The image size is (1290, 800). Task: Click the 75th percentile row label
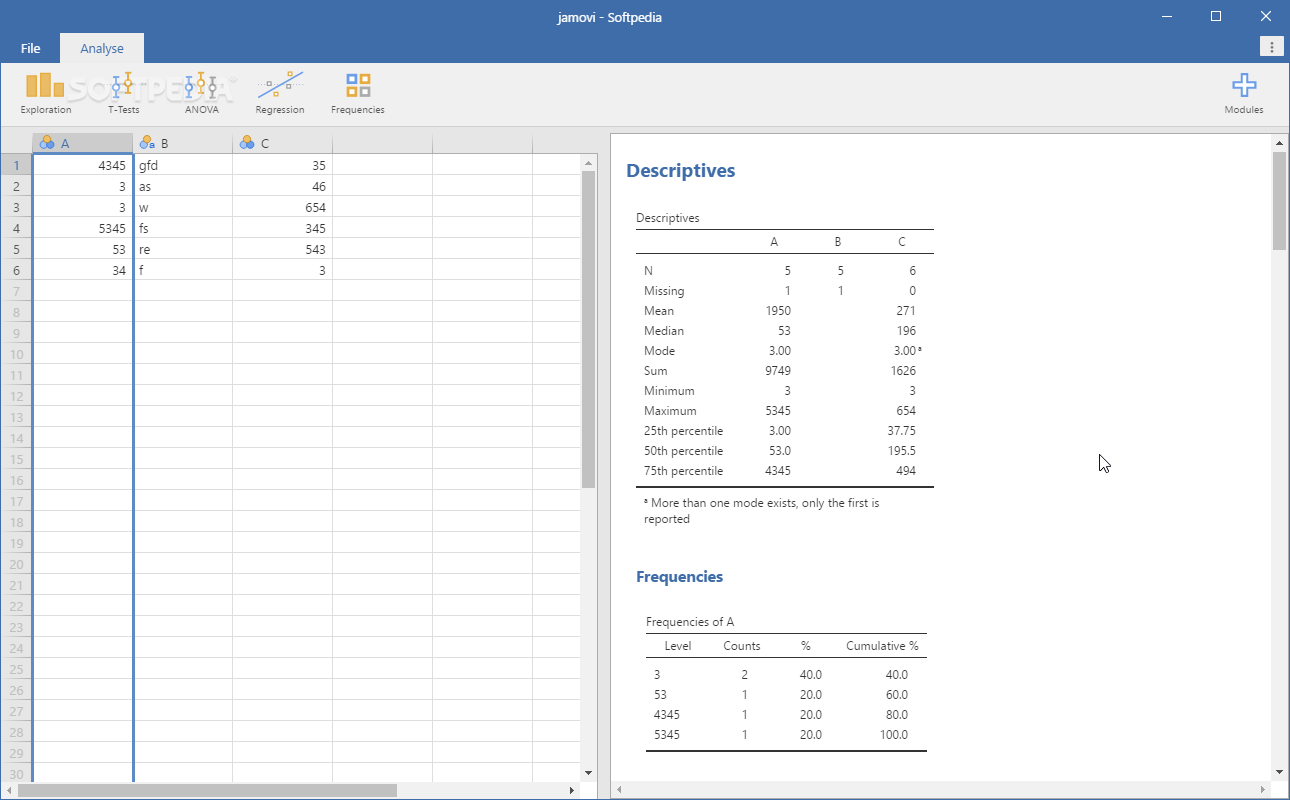point(683,471)
